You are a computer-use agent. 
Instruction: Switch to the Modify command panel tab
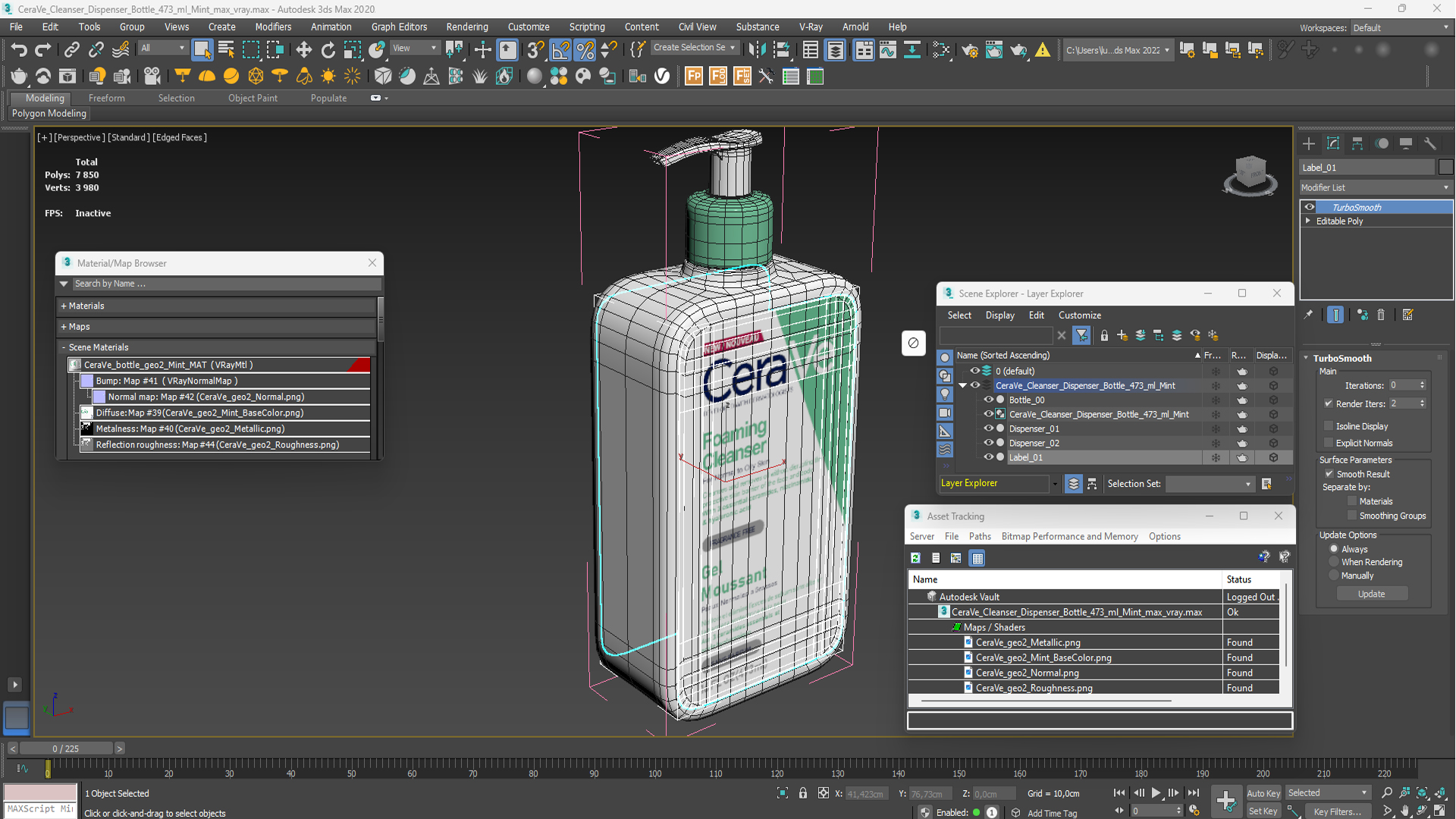coord(1333,143)
